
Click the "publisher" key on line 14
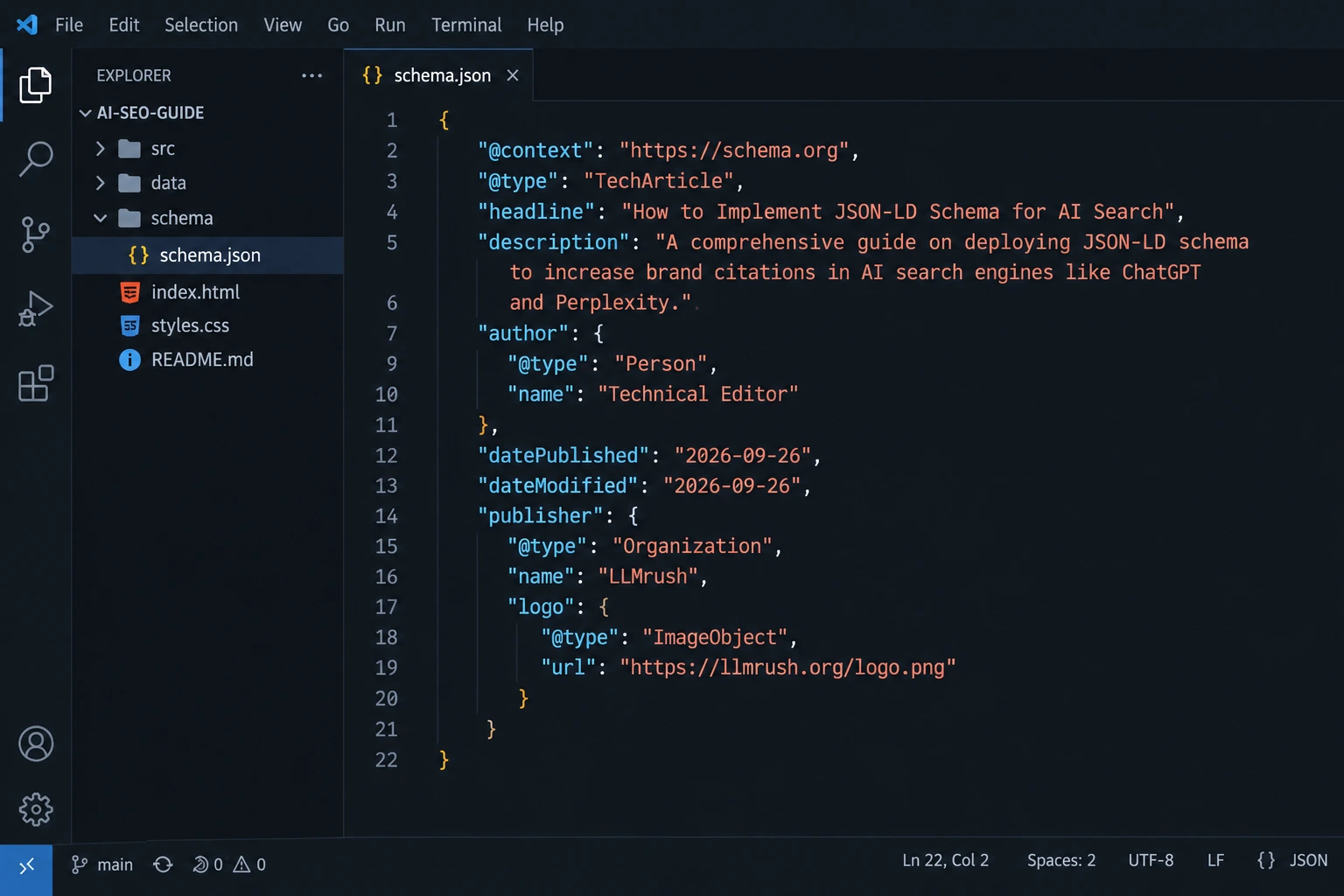(x=540, y=516)
